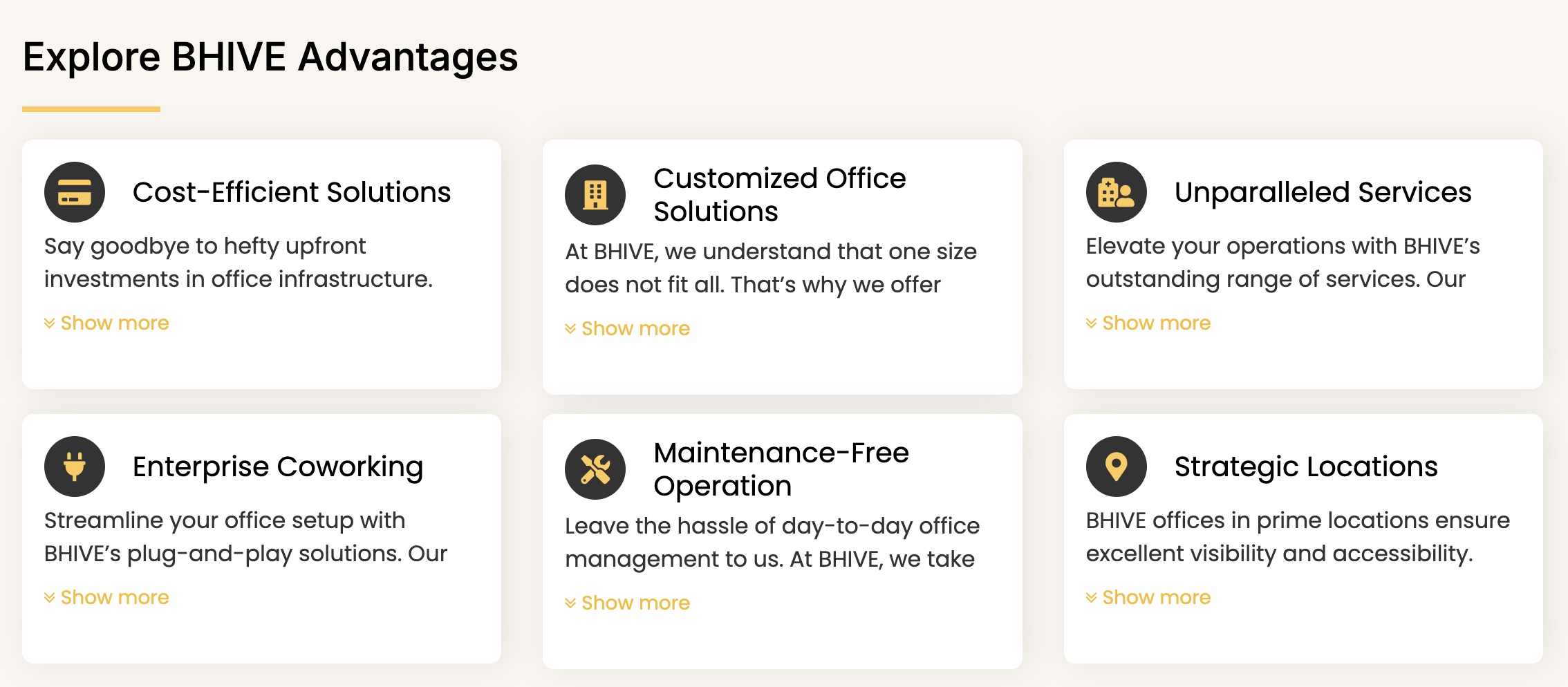Click the location pin icon on Strategic Locations

click(x=1116, y=467)
